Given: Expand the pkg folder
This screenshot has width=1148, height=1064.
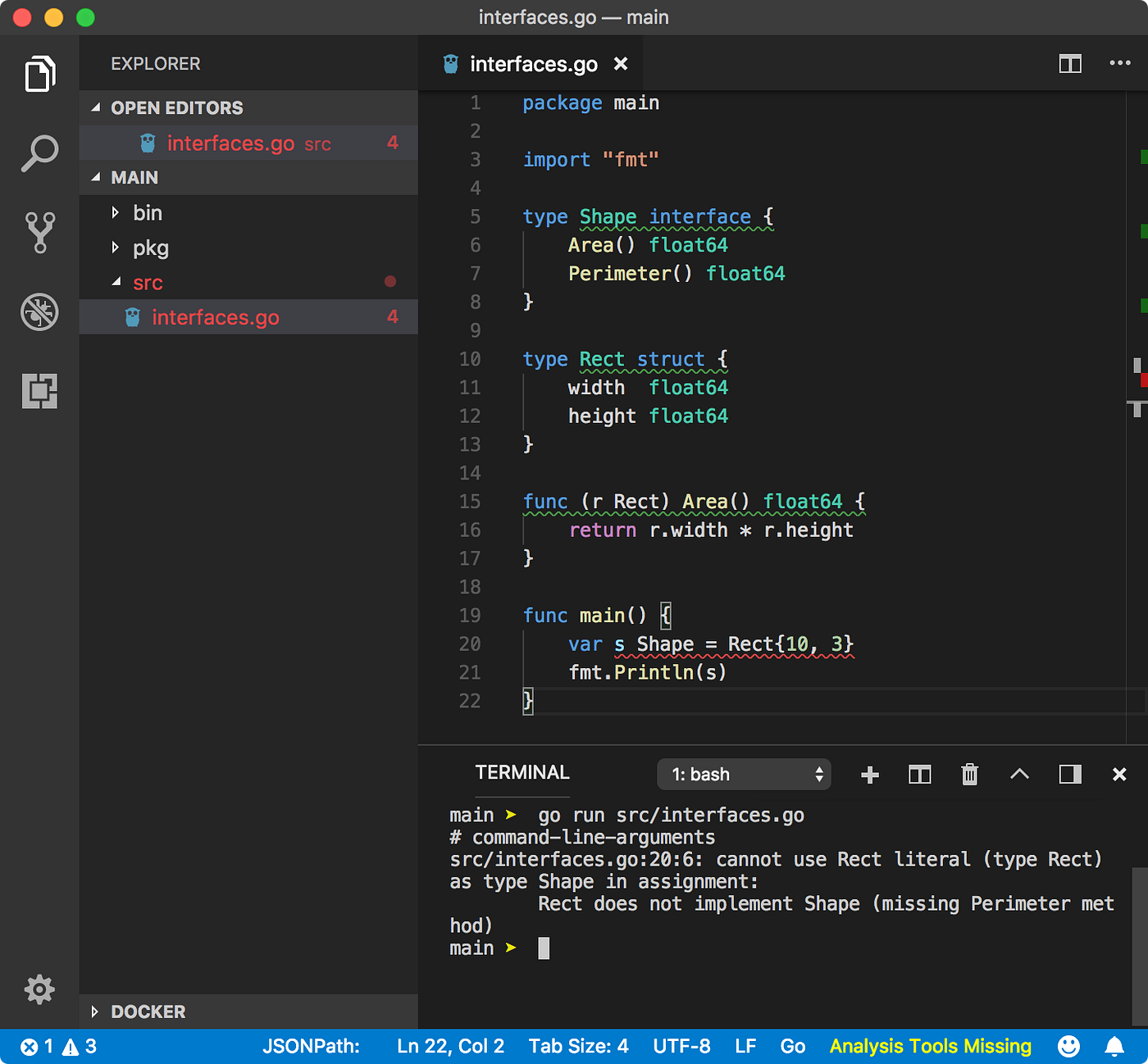Looking at the screenshot, I should [116, 248].
